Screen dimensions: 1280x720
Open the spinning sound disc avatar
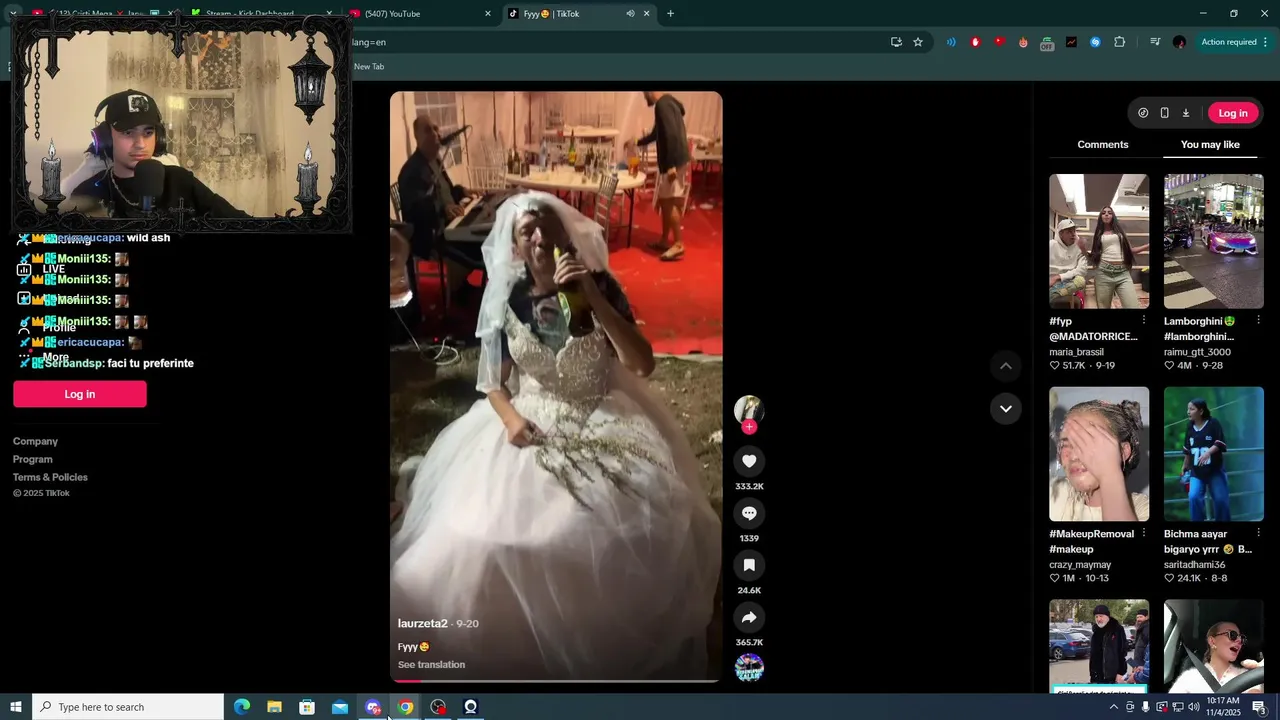(749, 667)
